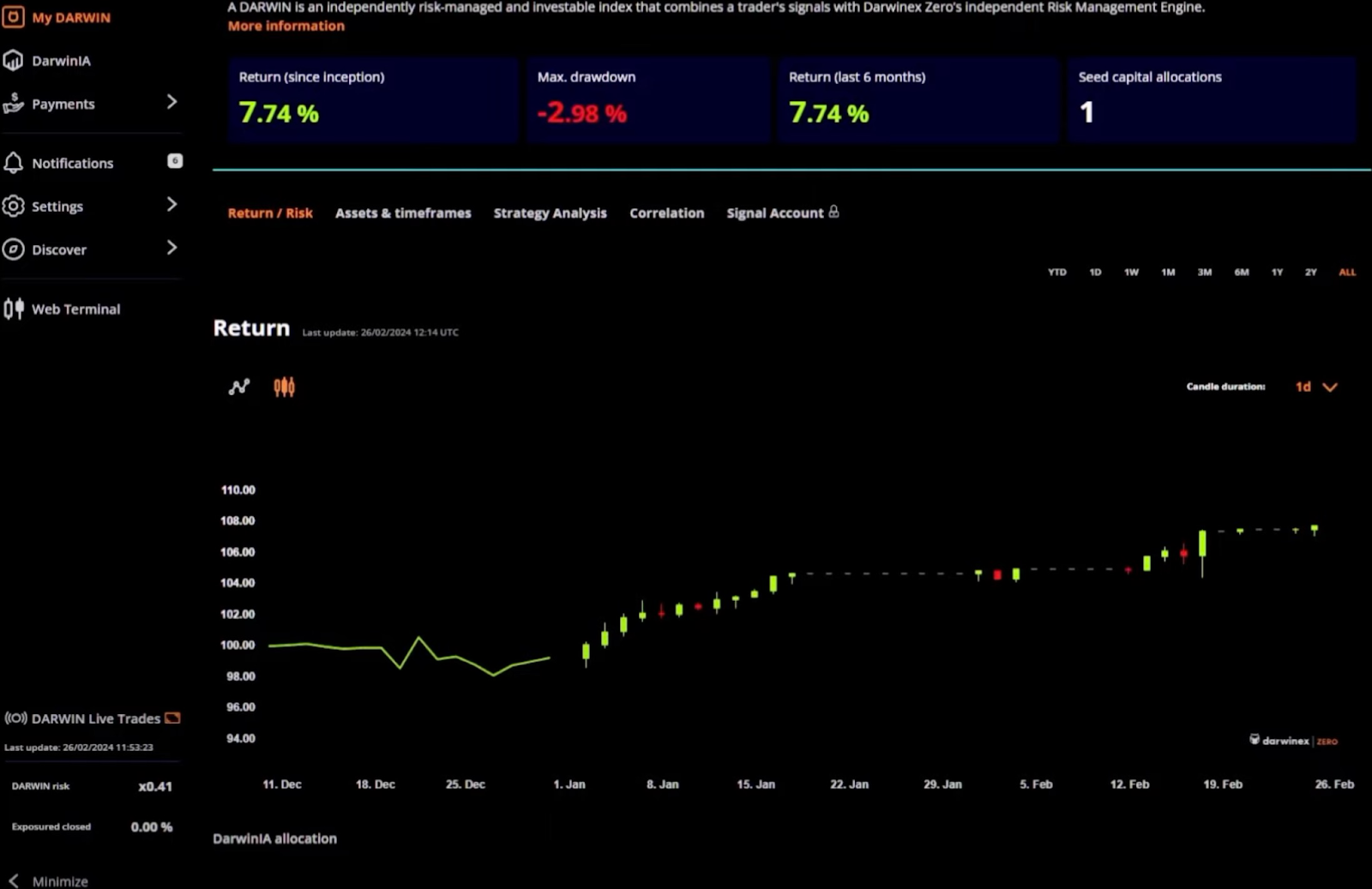
Task: Select 1W time range
Action: point(1132,272)
